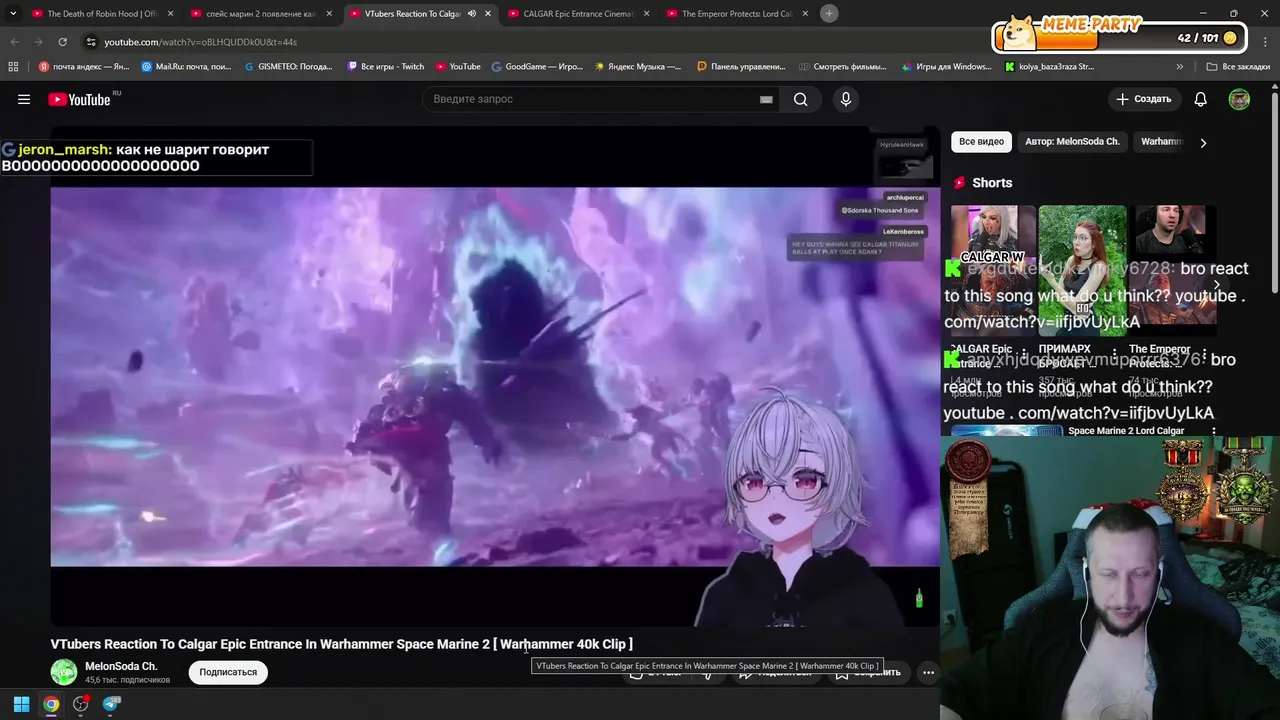1280x720 pixels.
Task: Open the YouTube bookmark in bookmarks bar
Action: [458, 67]
